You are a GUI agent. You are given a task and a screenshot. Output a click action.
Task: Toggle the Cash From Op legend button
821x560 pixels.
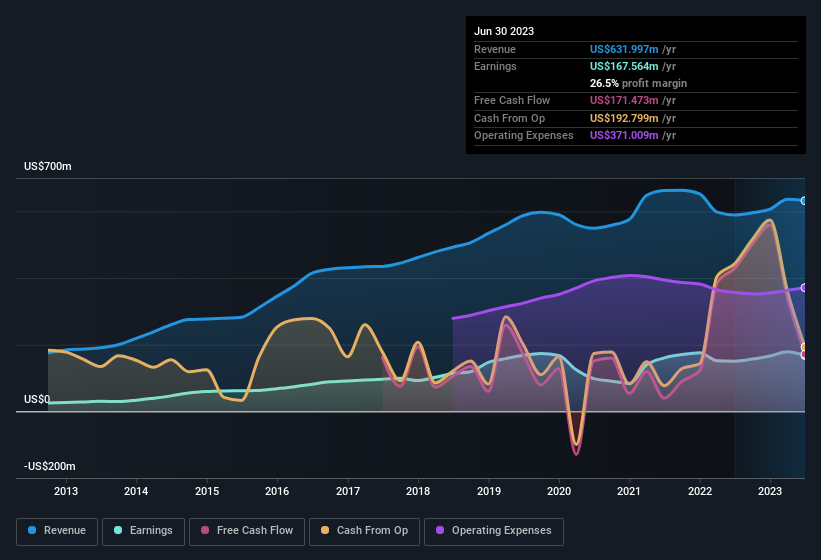(364, 531)
